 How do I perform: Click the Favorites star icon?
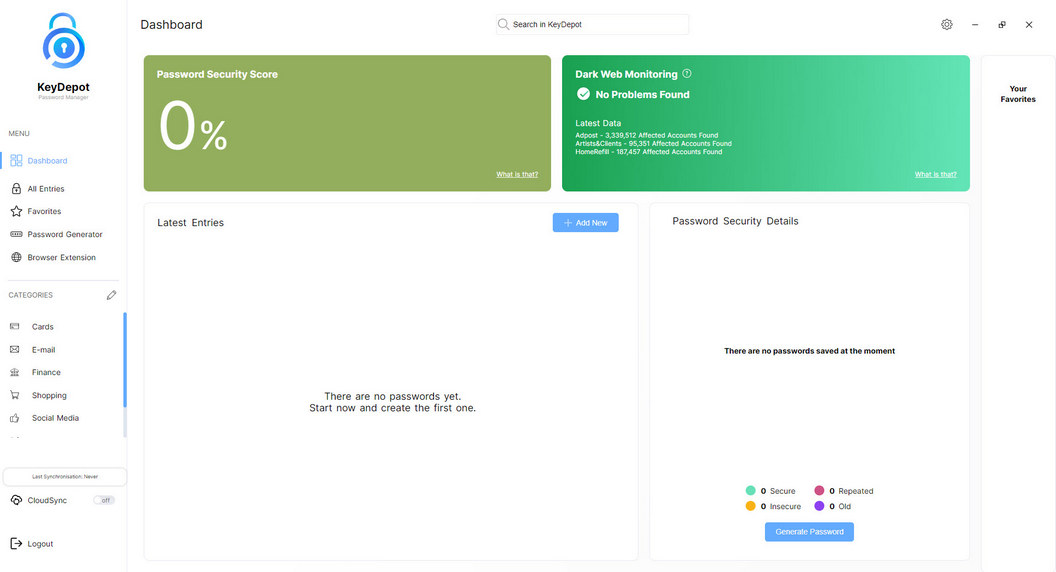click(16, 212)
